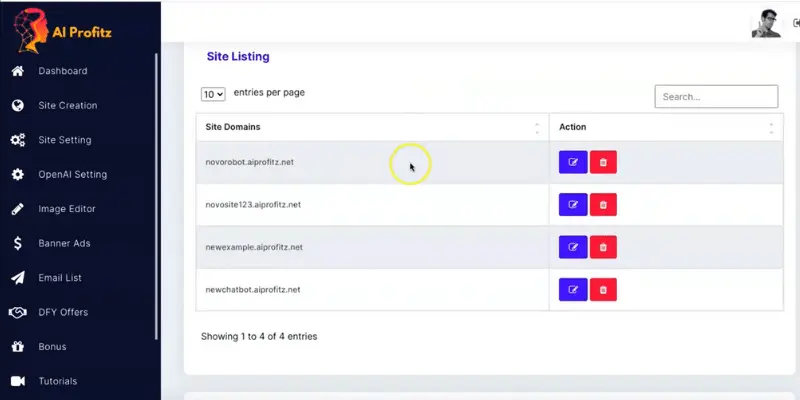Delete the novosite123.aiprofitz.net site
Screen dimensions: 800x400
603,205
